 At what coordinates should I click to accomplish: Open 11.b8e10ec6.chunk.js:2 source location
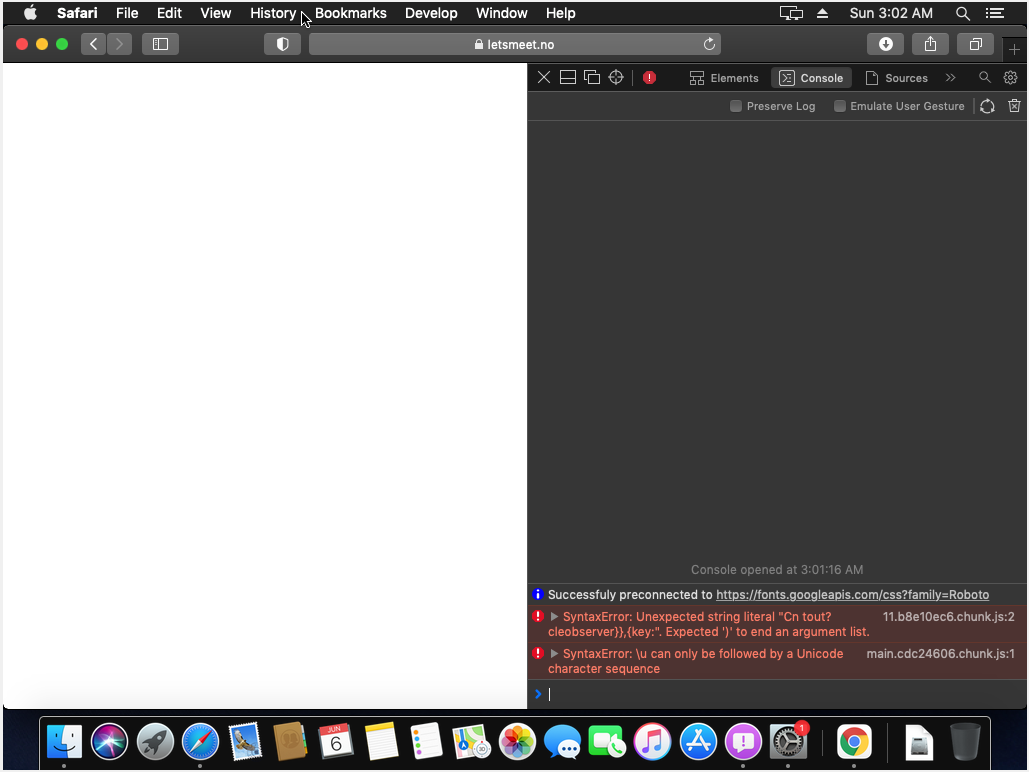click(948, 616)
